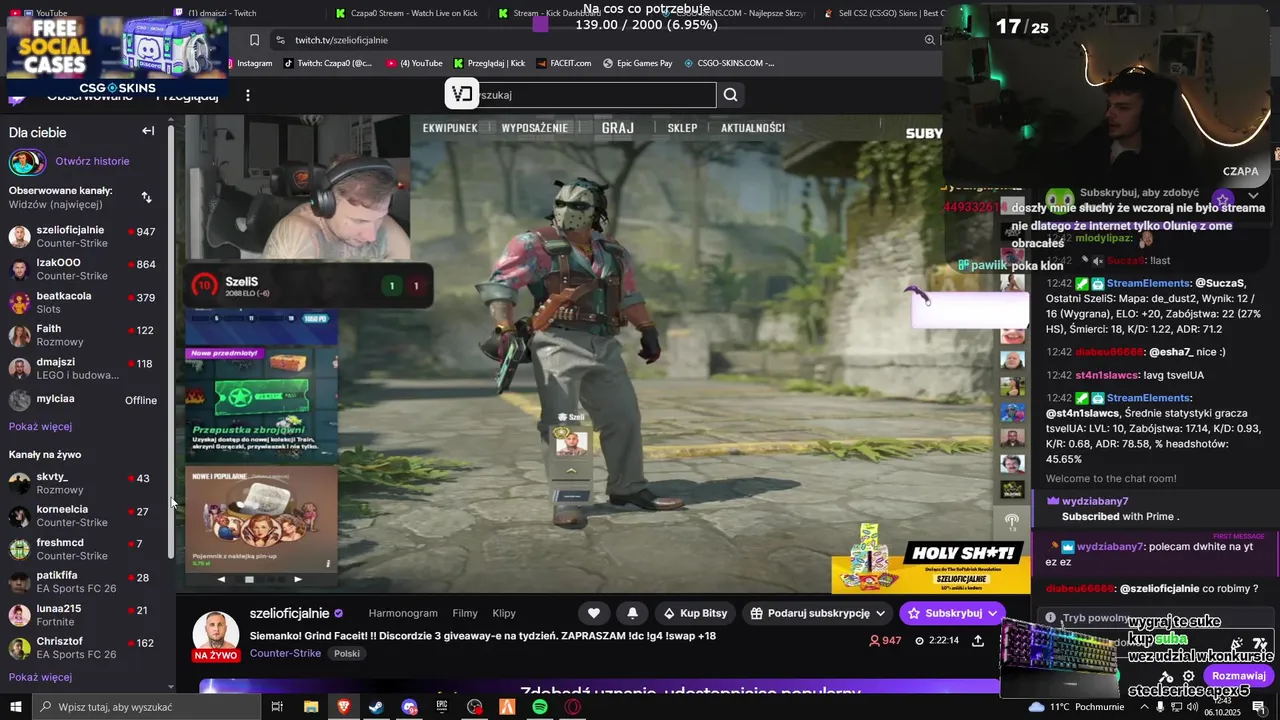This screenshot has height=720, width=1280.
Task: Open the Harmonogram channel tab
Action: pyautogui.click(x=403, y=613)
